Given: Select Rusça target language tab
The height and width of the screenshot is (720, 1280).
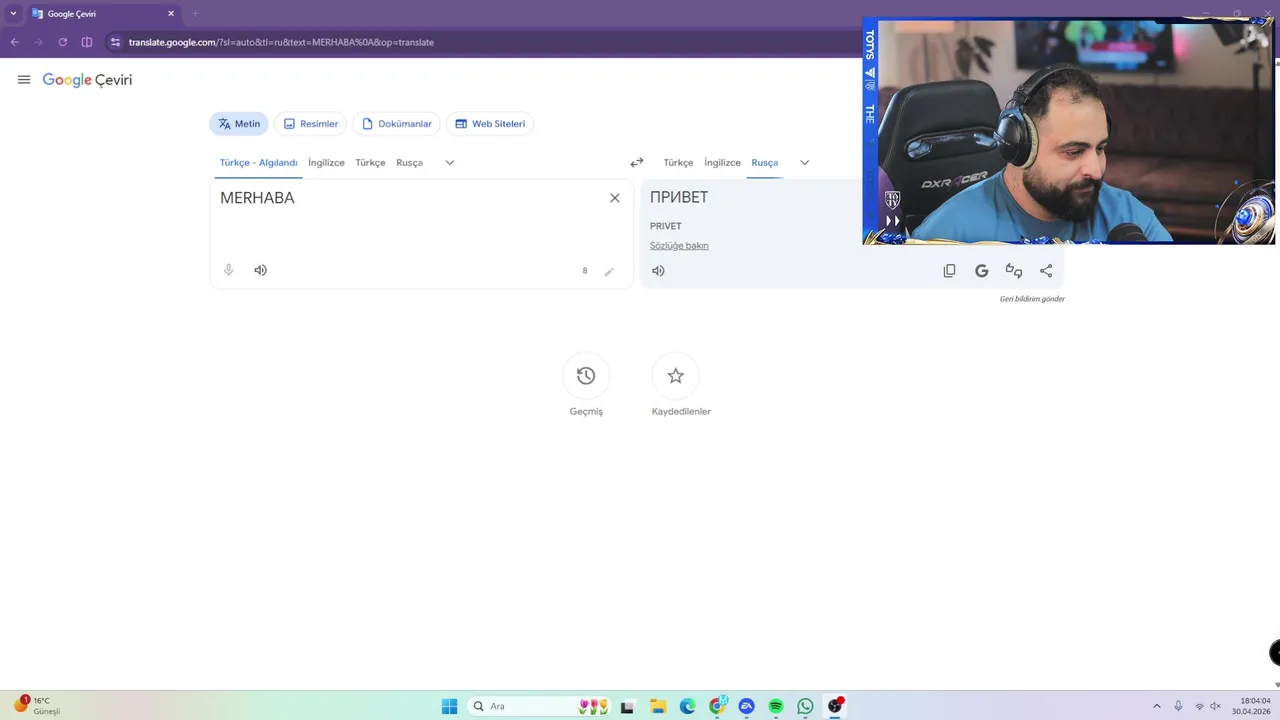Looking at the screenshot, I should click(765, 163).
